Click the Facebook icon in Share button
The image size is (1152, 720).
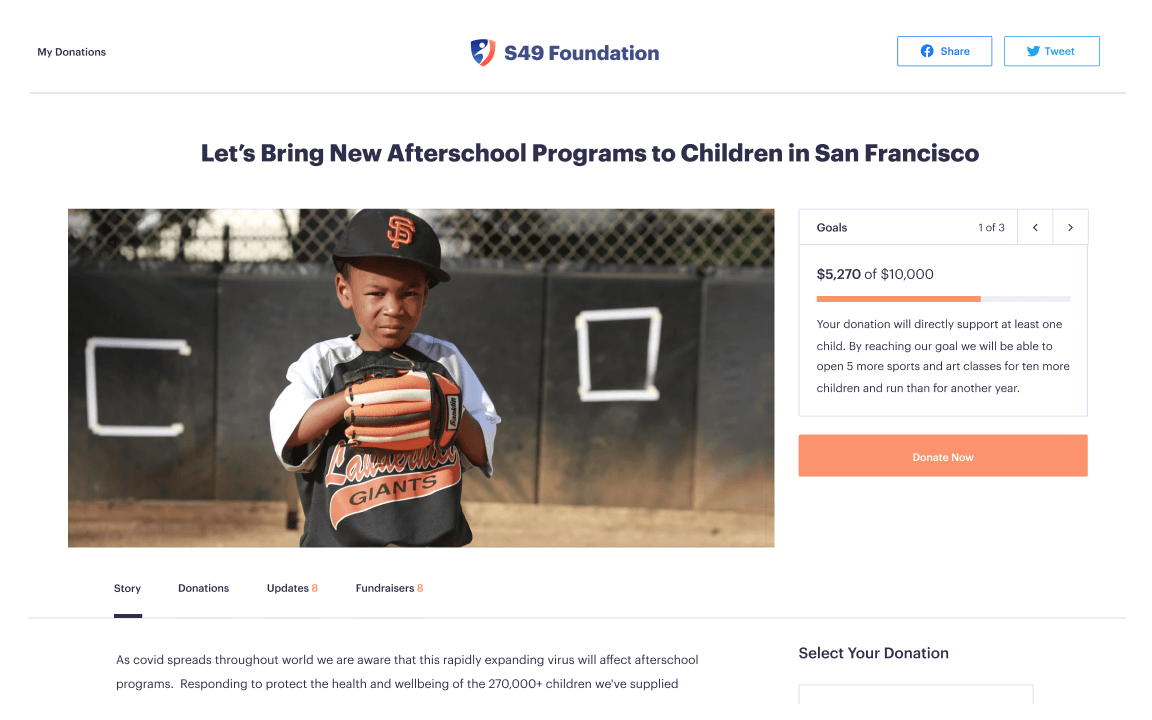click(x=927, y=51)
